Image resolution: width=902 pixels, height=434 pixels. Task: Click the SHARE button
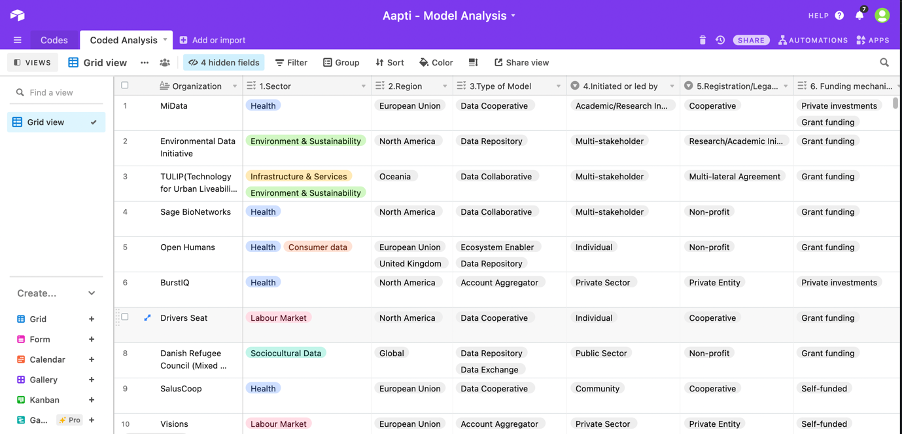pyautogui.click(x=751, y=40)
